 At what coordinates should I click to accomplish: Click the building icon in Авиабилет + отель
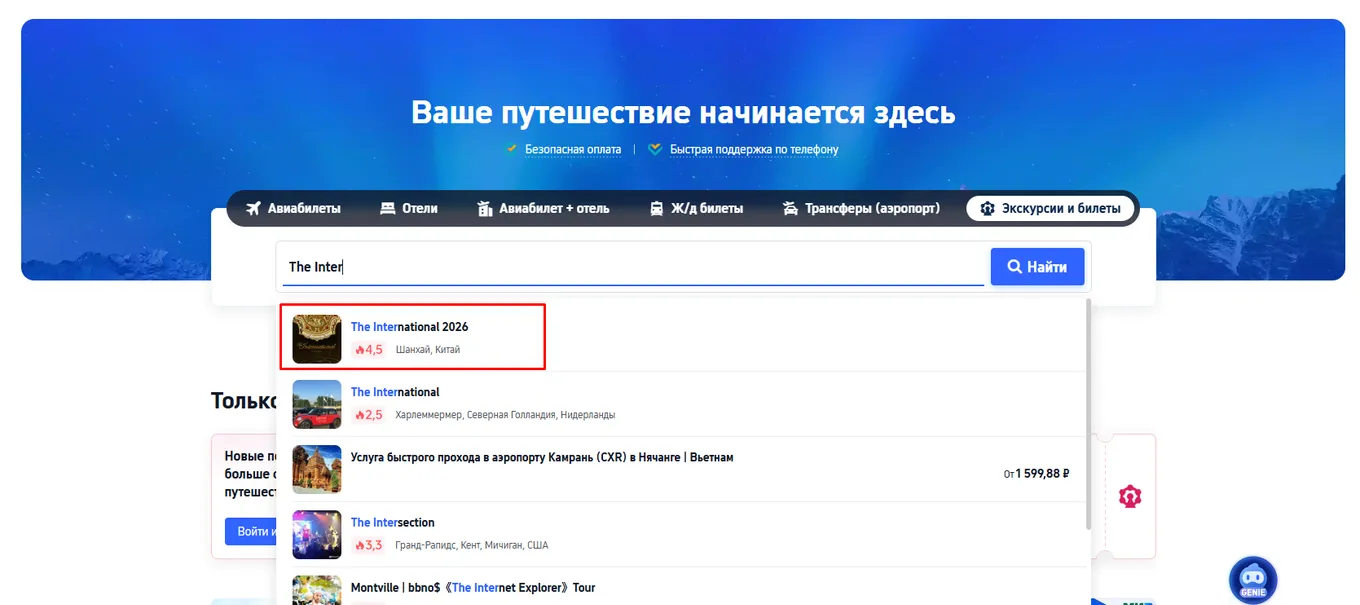(485, 209)
